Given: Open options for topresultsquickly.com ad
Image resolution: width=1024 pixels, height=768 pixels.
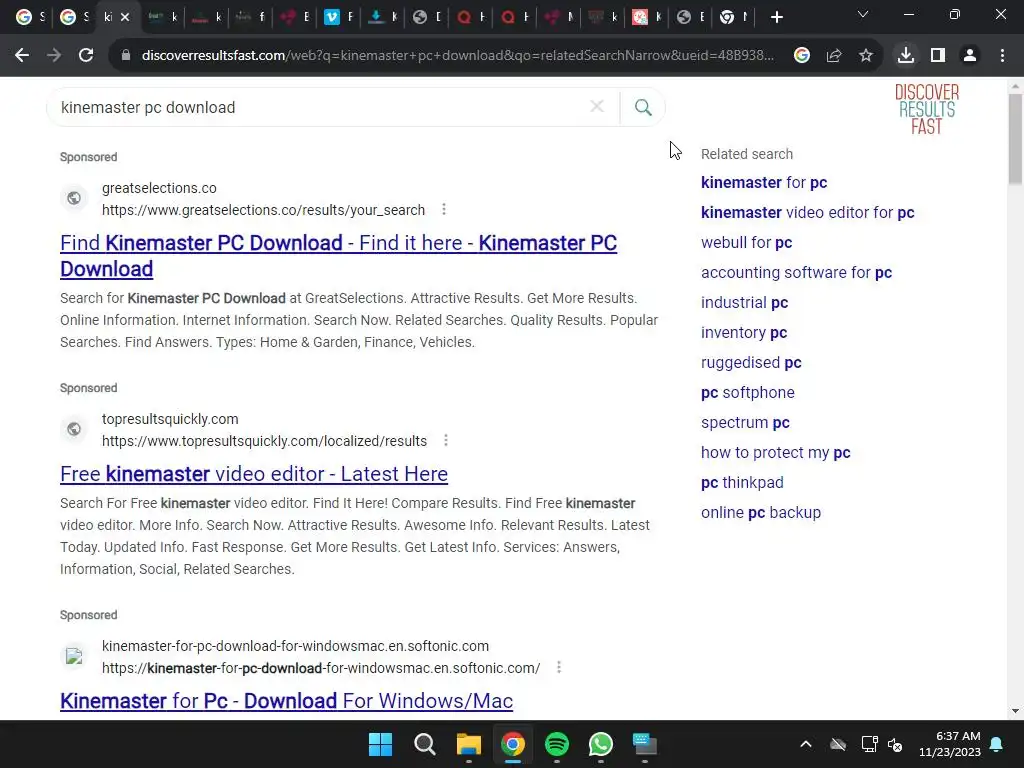Looking at the screenshot, I should point(446,441).
